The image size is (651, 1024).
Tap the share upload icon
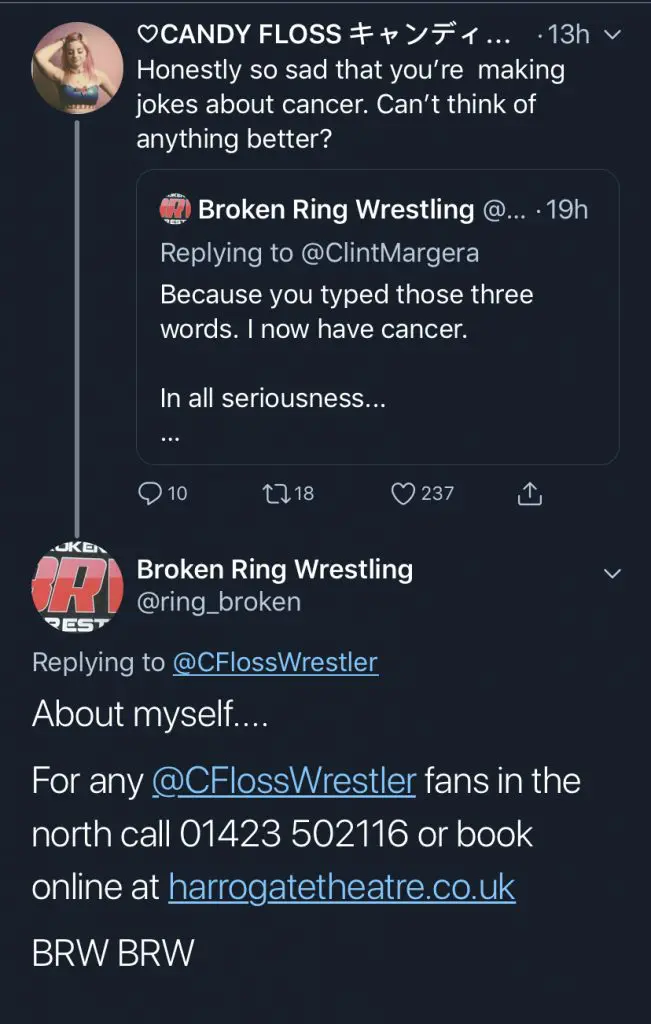point(530,493)
